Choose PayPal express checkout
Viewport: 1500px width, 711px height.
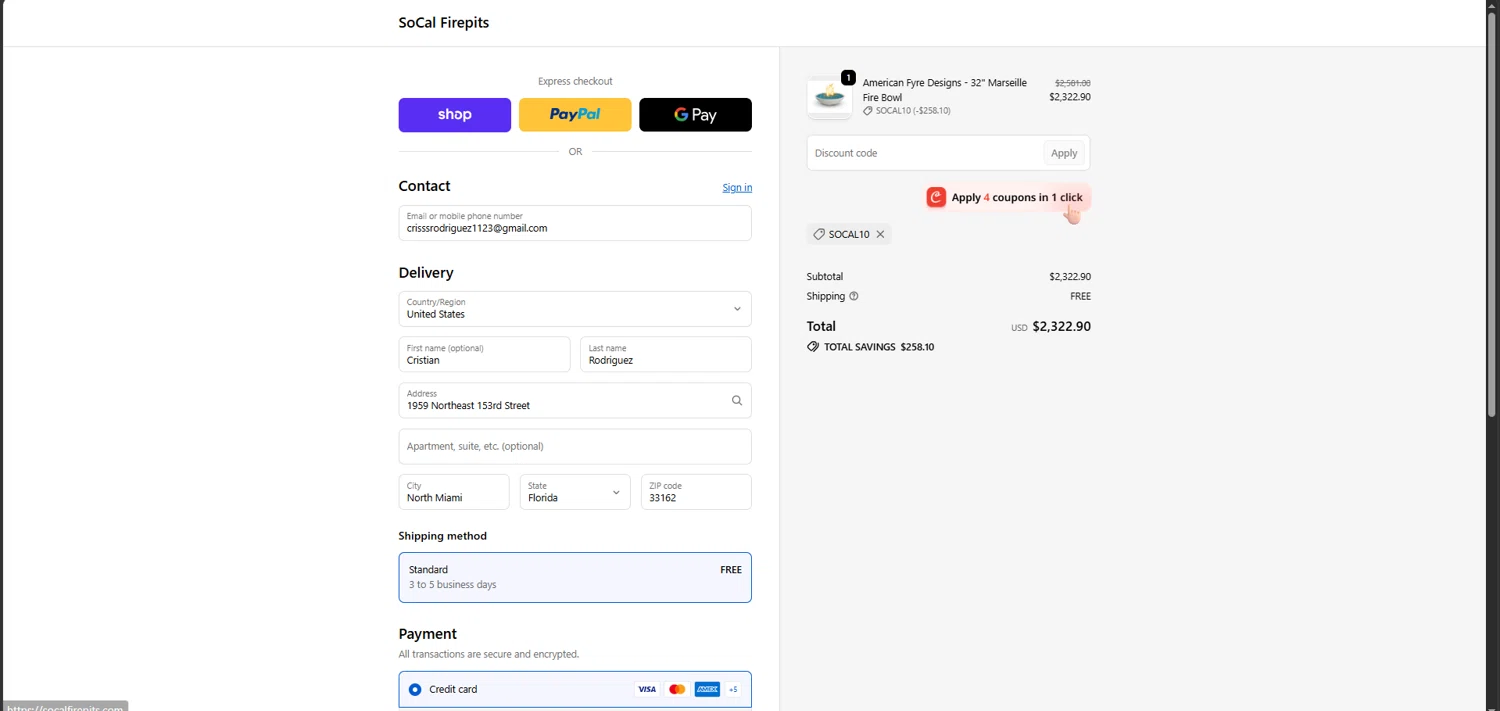pos(575,115)
